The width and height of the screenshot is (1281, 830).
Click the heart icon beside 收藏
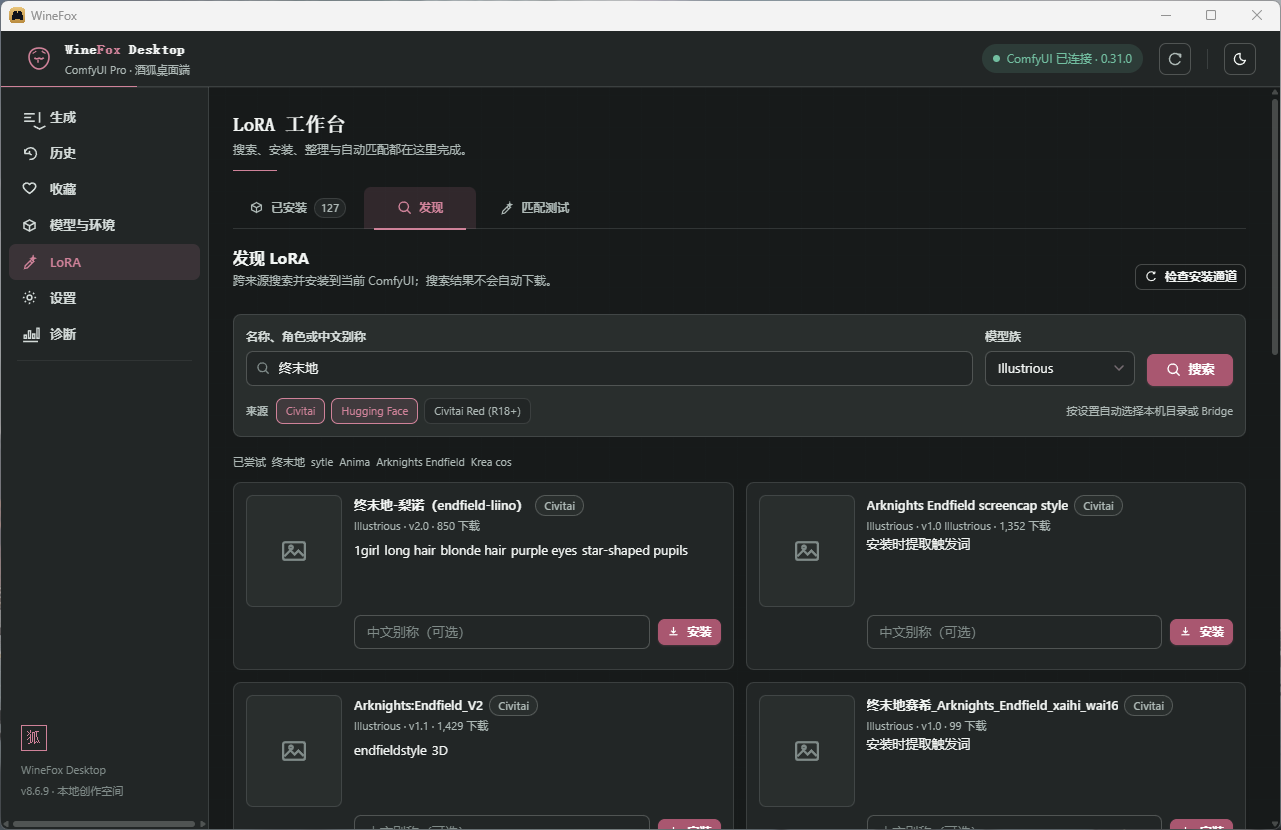coord(30,189)
